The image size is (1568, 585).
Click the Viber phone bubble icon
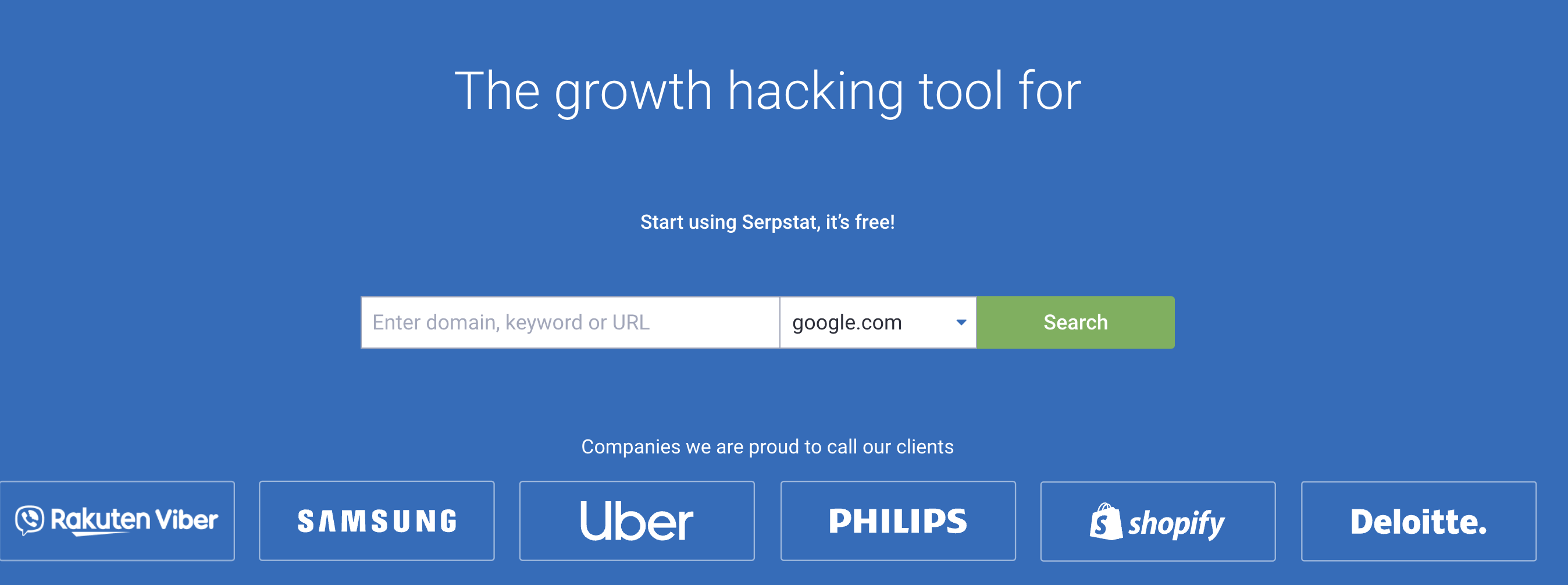click(29, 520)
